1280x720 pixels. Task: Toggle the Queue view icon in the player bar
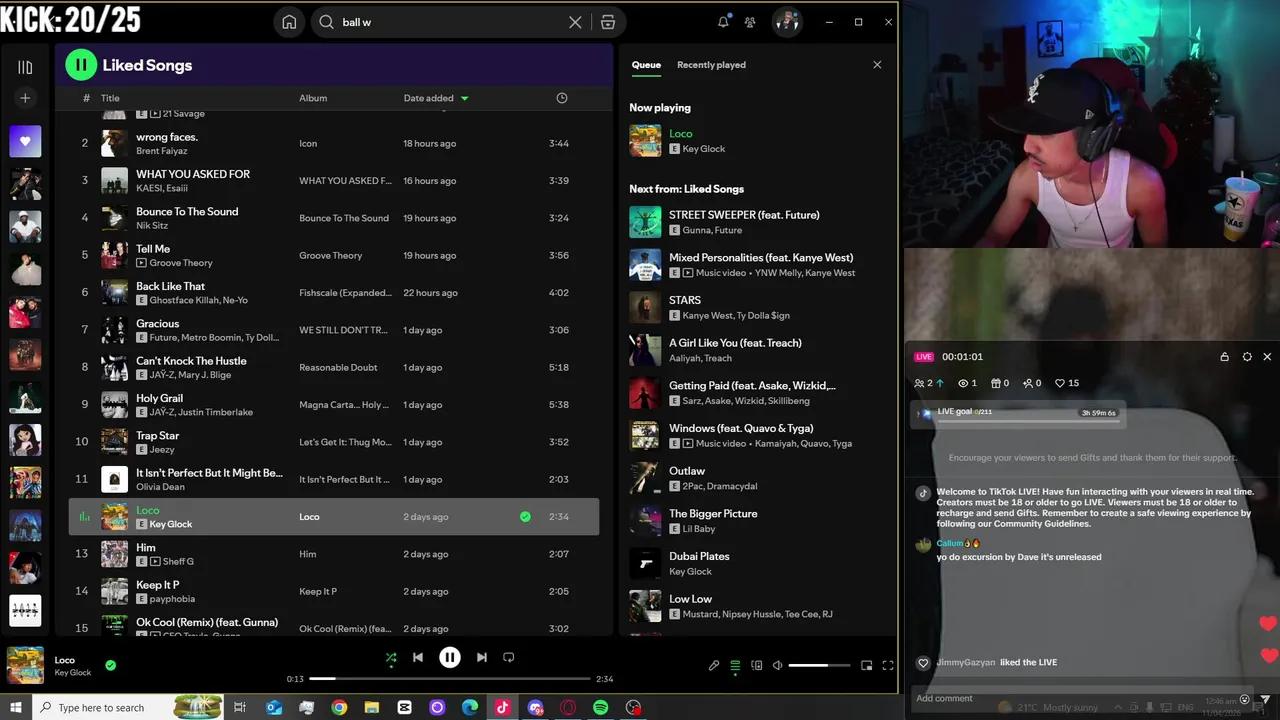pyautogui.click(x=735, y=666)
